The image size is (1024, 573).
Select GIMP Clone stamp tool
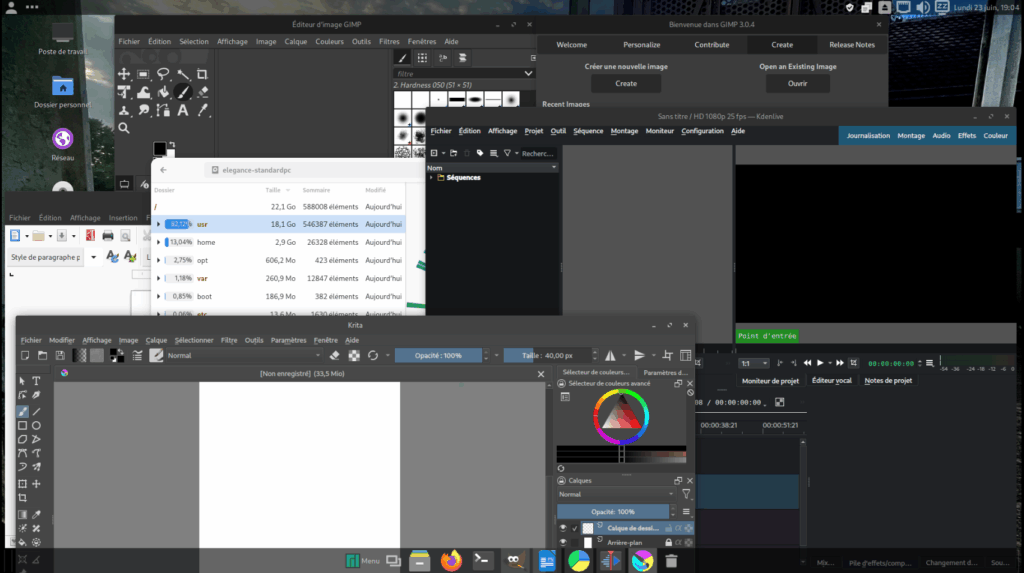pyautogui.click(x=124, y=110)
